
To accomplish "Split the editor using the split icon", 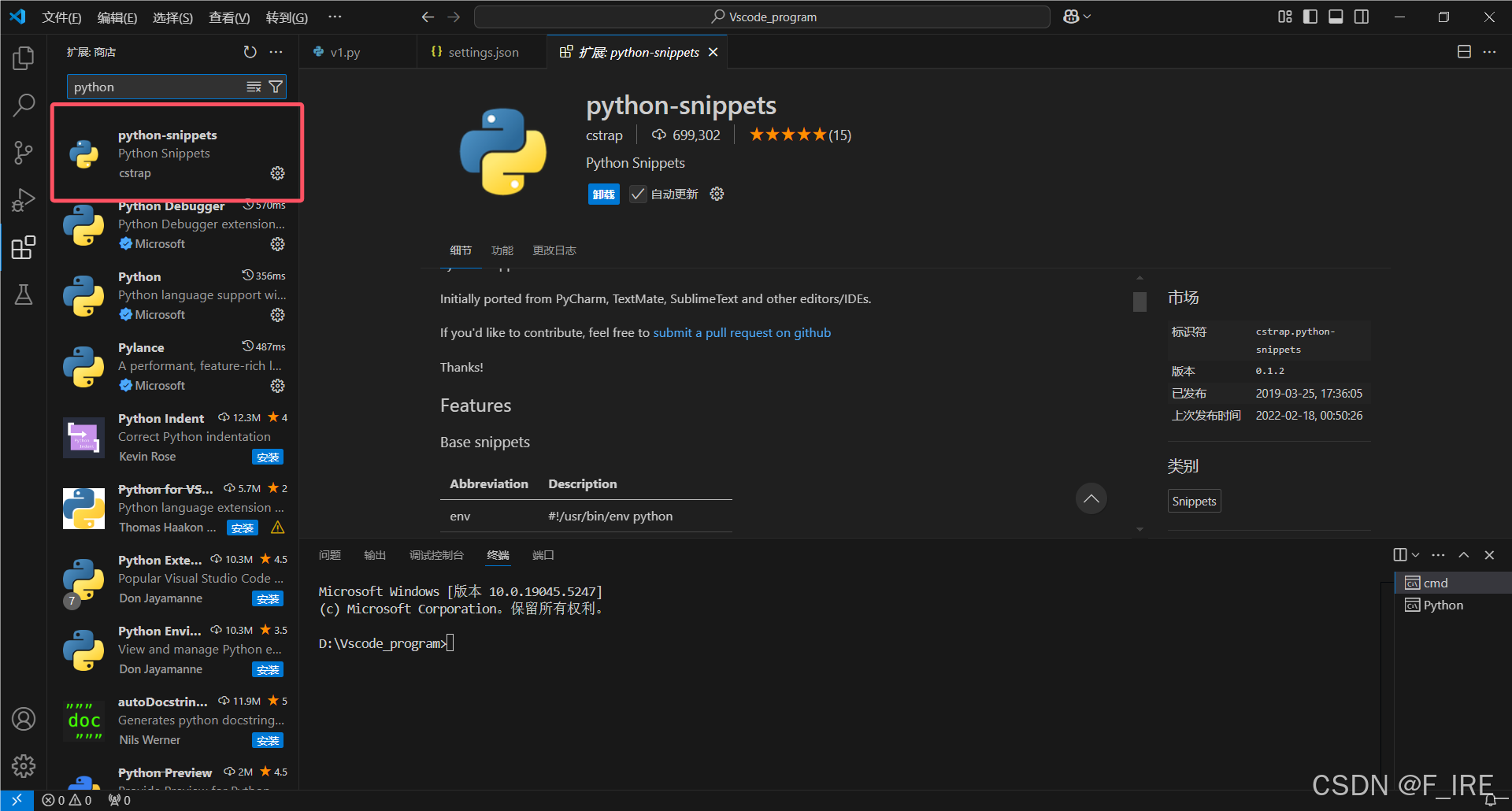I will point(1464,51).
